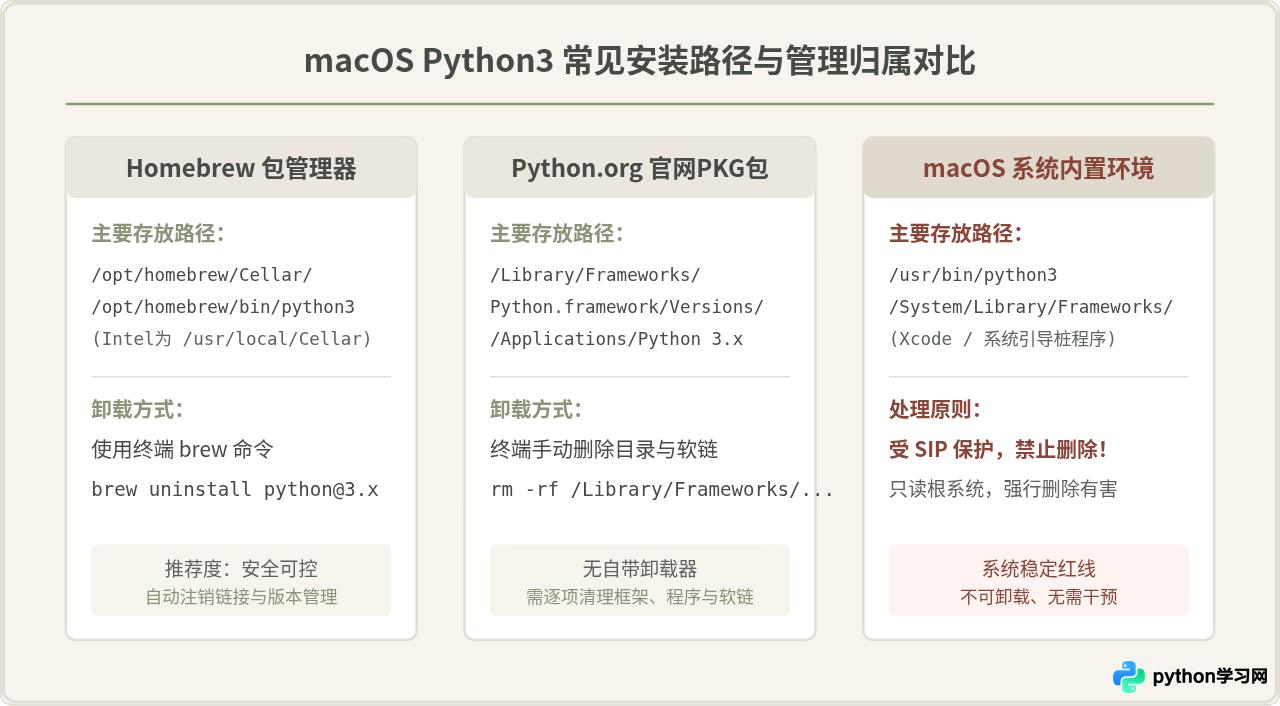
Task: Click 卸载方式 label in Homebrew card
Action: pyautogui.click(x=137, y=410)
